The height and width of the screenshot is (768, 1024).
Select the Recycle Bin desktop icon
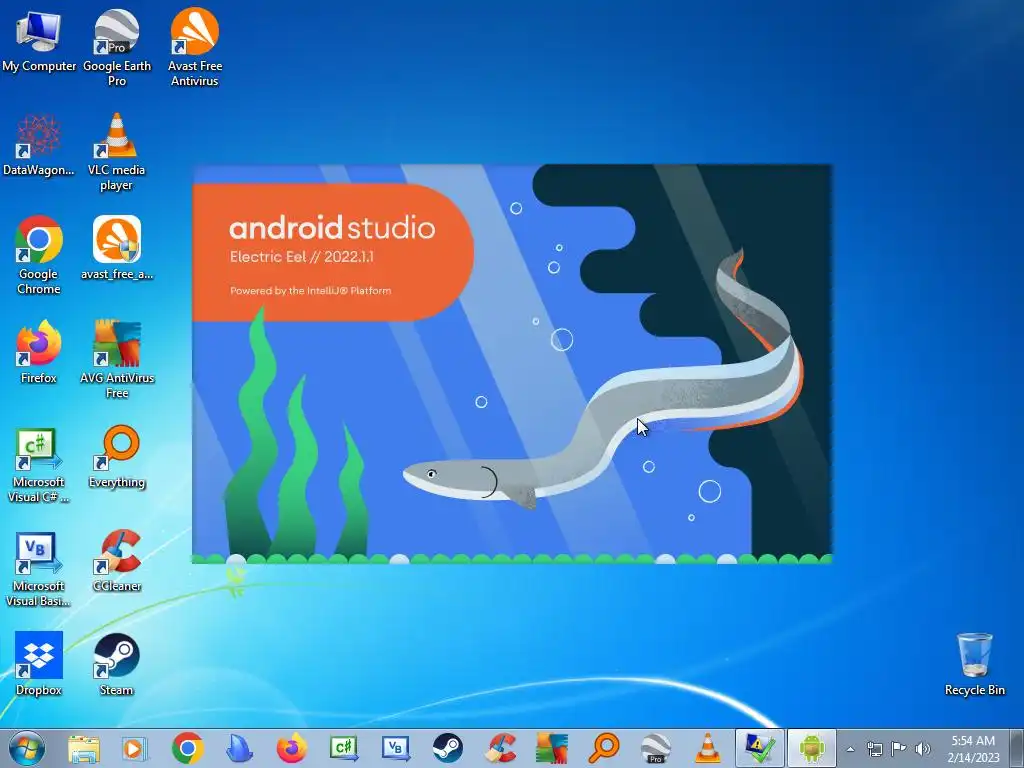click(x=974, y=664)
